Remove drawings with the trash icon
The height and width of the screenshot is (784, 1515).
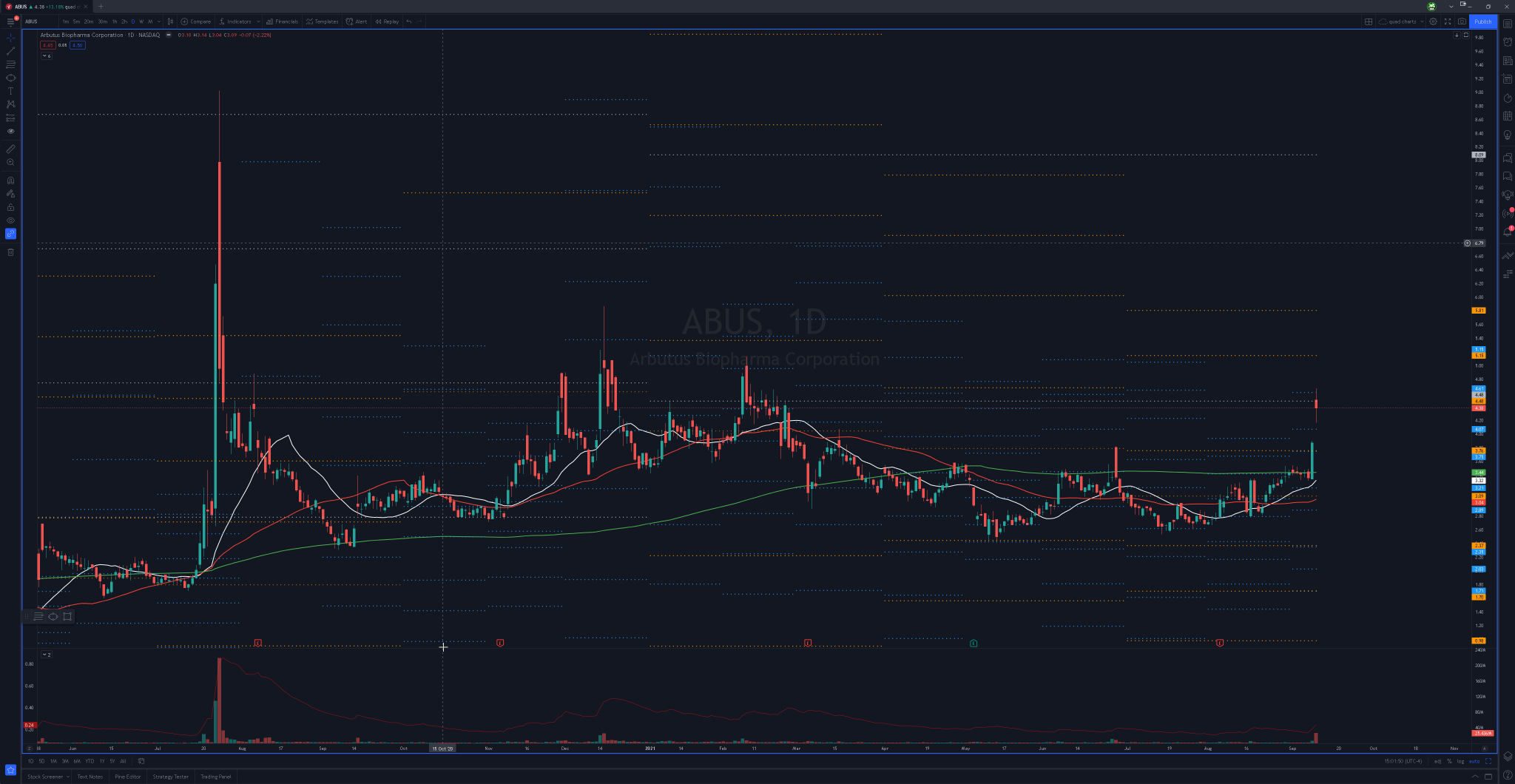tap(10, 252)
